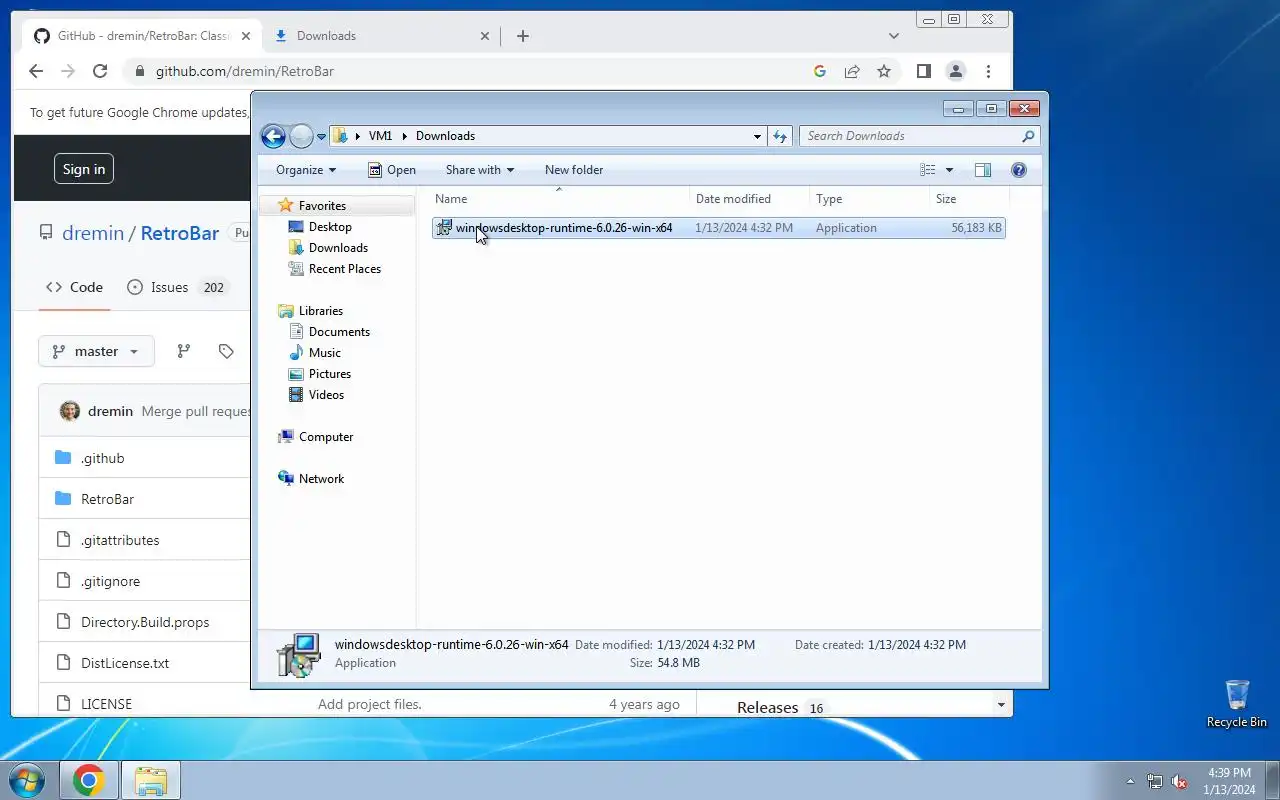The image size is (1280, 800).
Task: Select Desktop under Favorites
Action: pos(329,227)
